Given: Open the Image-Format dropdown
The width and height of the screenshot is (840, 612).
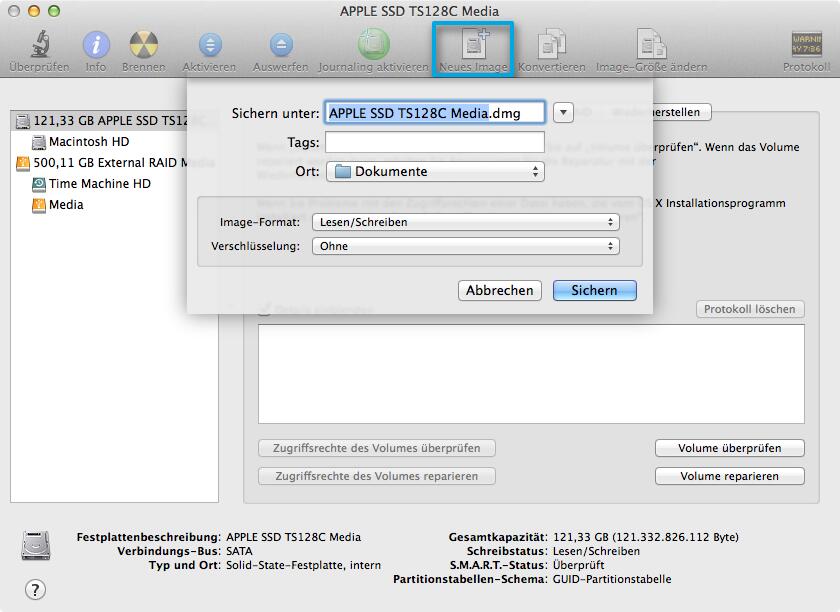Looking at the screenshot, I should tap(466, 222).
